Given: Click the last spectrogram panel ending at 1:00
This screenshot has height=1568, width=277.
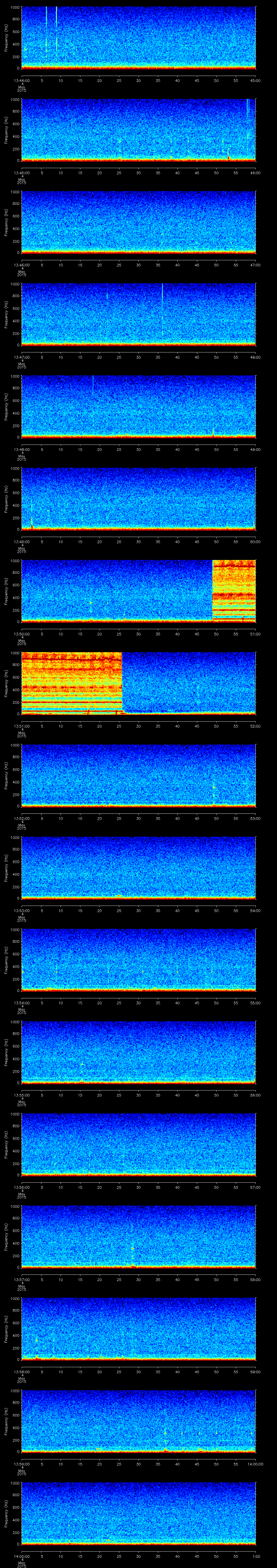Looking at the screenshot, I should (x=138, y=1512).
